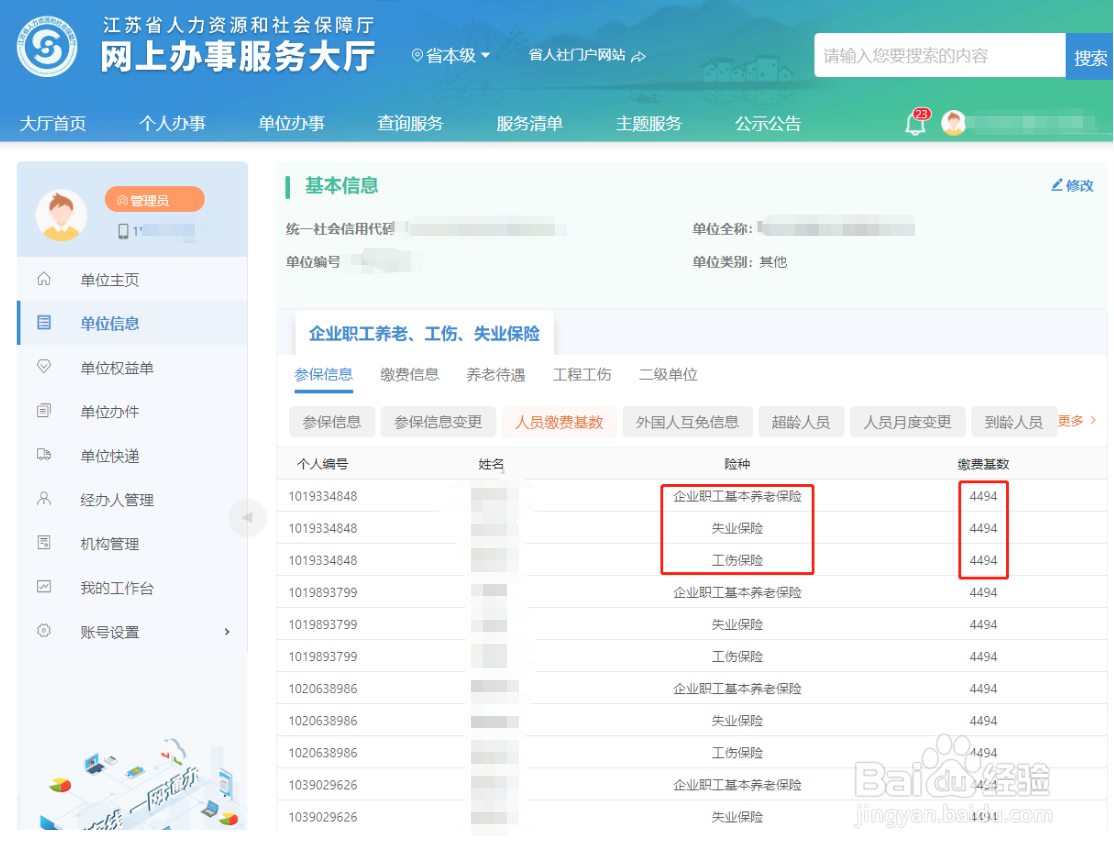Click the 参保信息变更 filter button
This screenshot has width=1114, height=853.
[438, 422]
